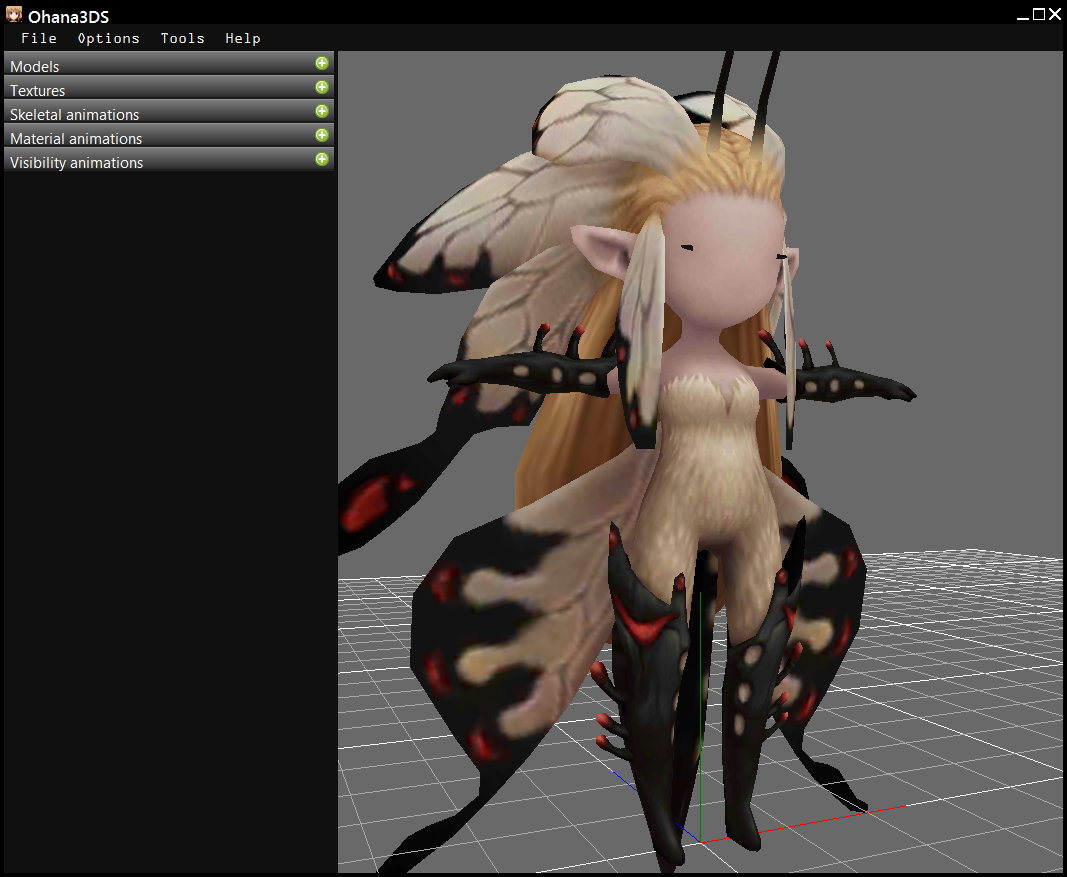Click the Visibility animations panel header
Image resolution: width=1067 pixels, height=877 pixels.
pyautogui.click(x=169, y=159)
